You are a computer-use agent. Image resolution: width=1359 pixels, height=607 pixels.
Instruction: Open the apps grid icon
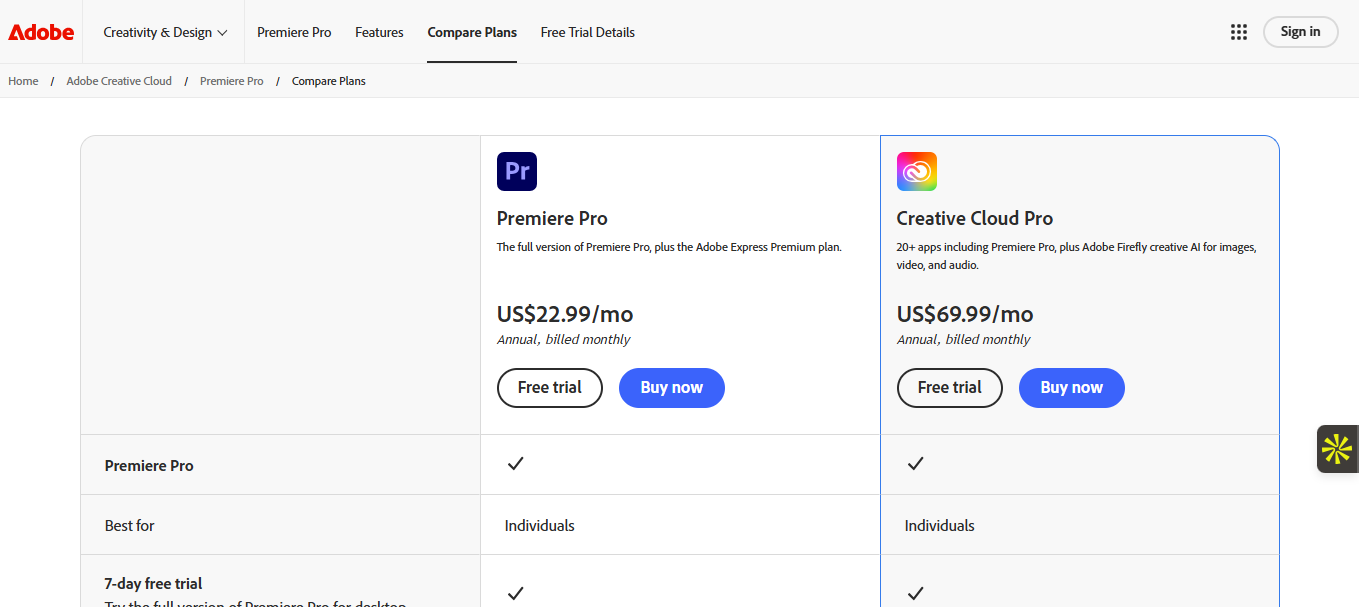point(1239,32)
